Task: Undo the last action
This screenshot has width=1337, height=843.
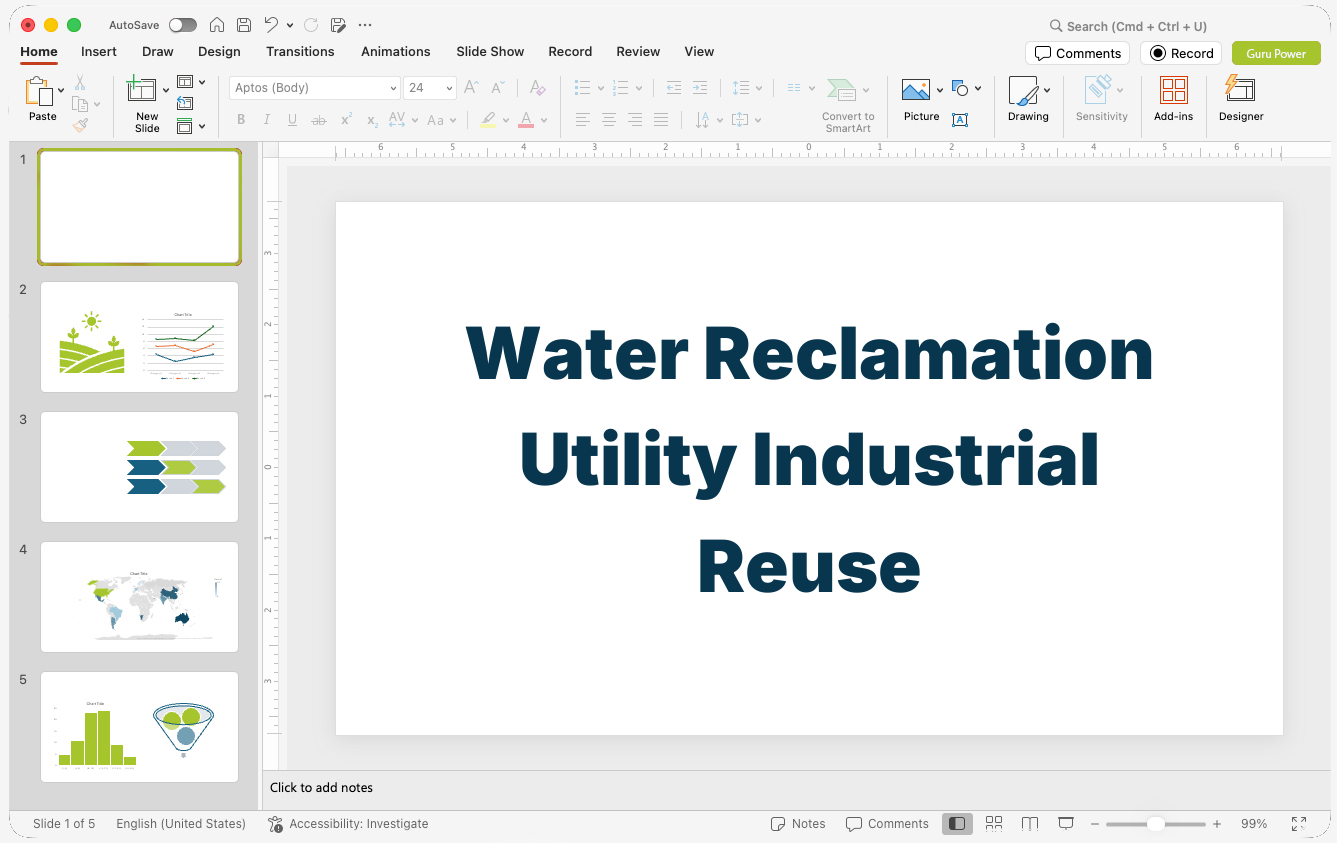Action: click(271, 25)
